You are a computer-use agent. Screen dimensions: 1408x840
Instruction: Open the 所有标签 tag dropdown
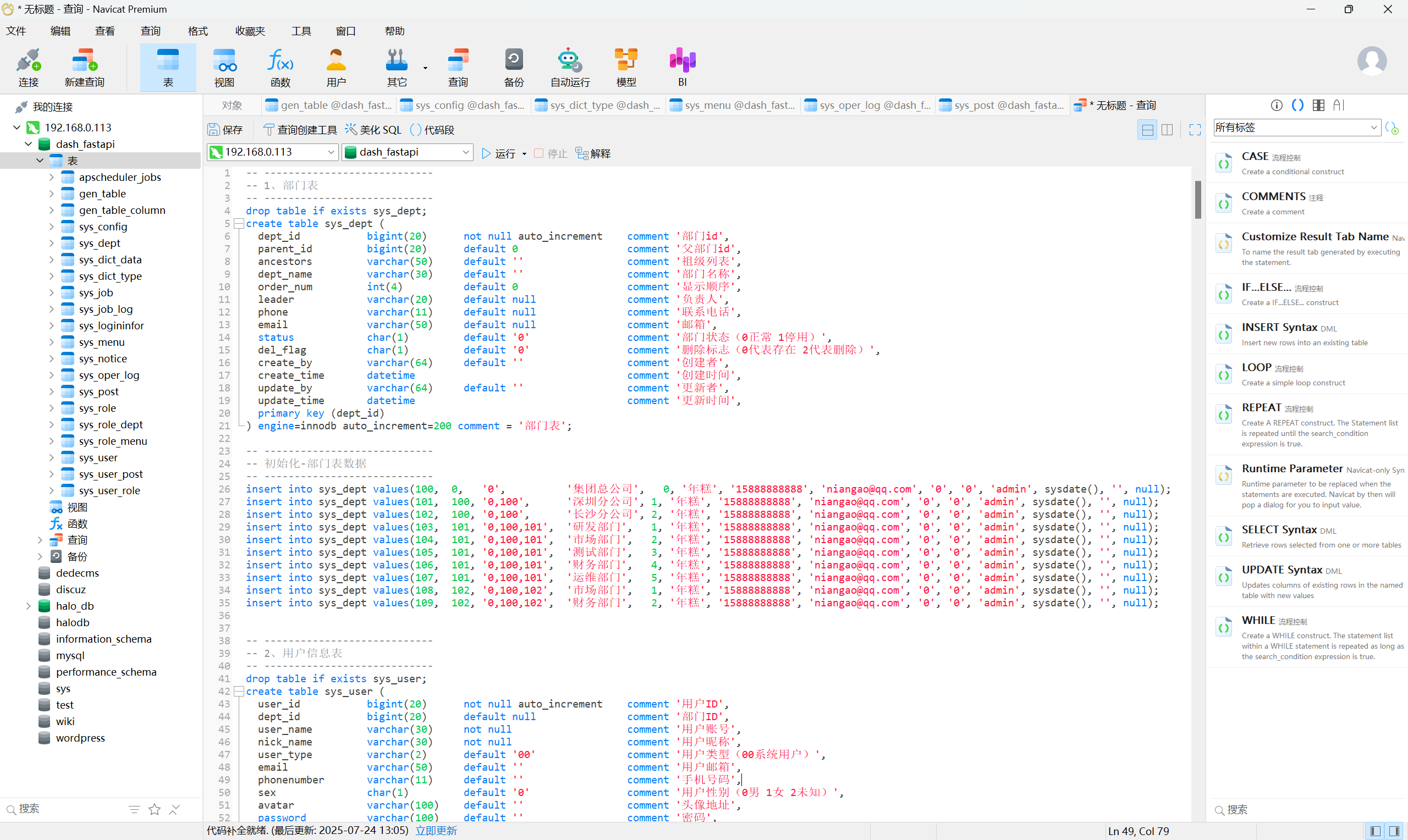pyautogui.click(x=1297, y=128)
